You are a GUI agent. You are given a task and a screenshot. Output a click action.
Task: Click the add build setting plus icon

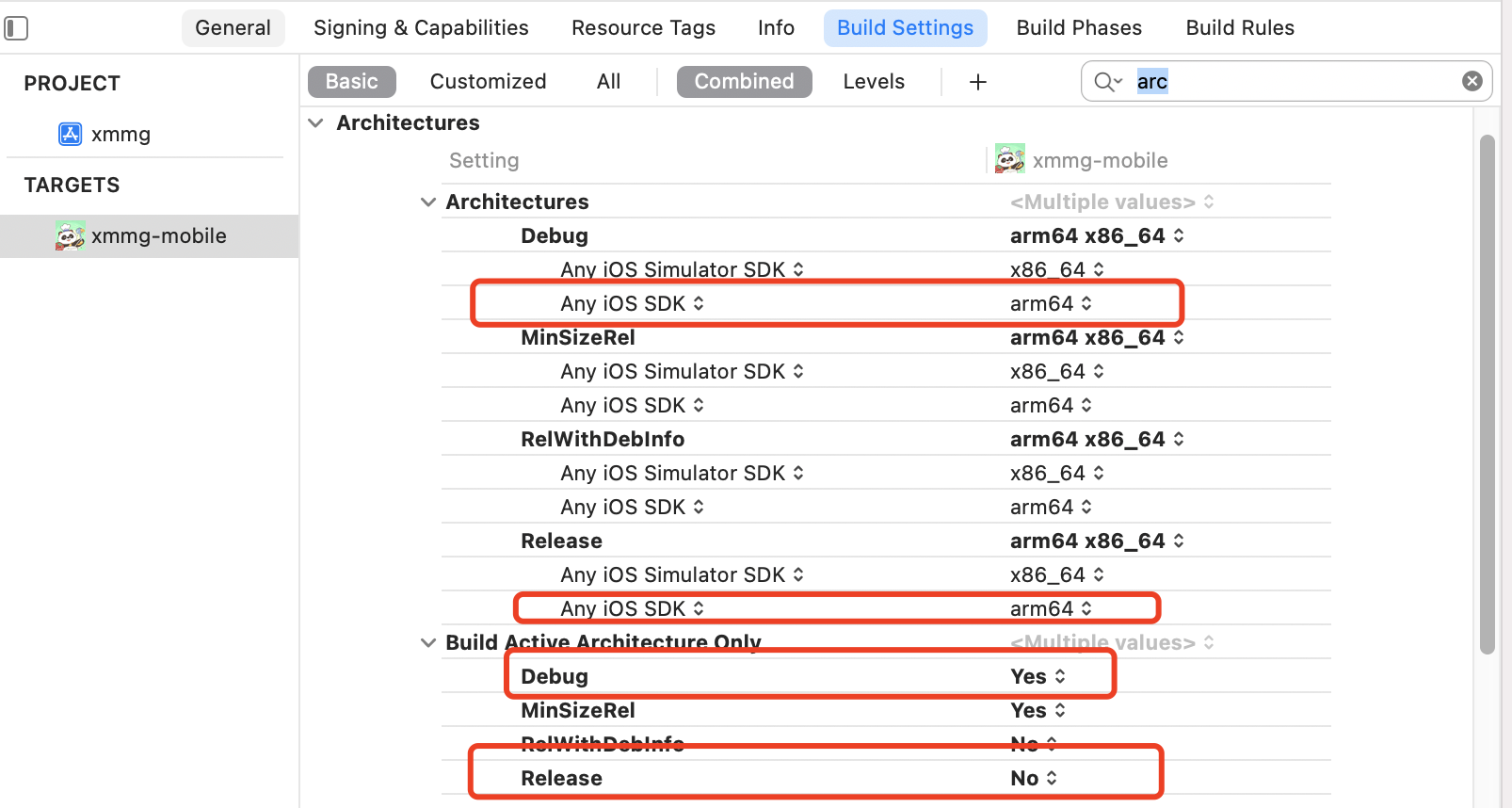[x=978, y=82]
